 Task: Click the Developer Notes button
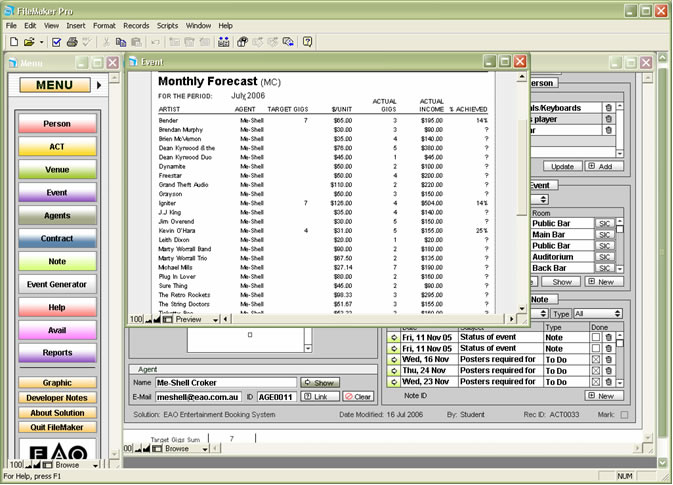(57, 398)
